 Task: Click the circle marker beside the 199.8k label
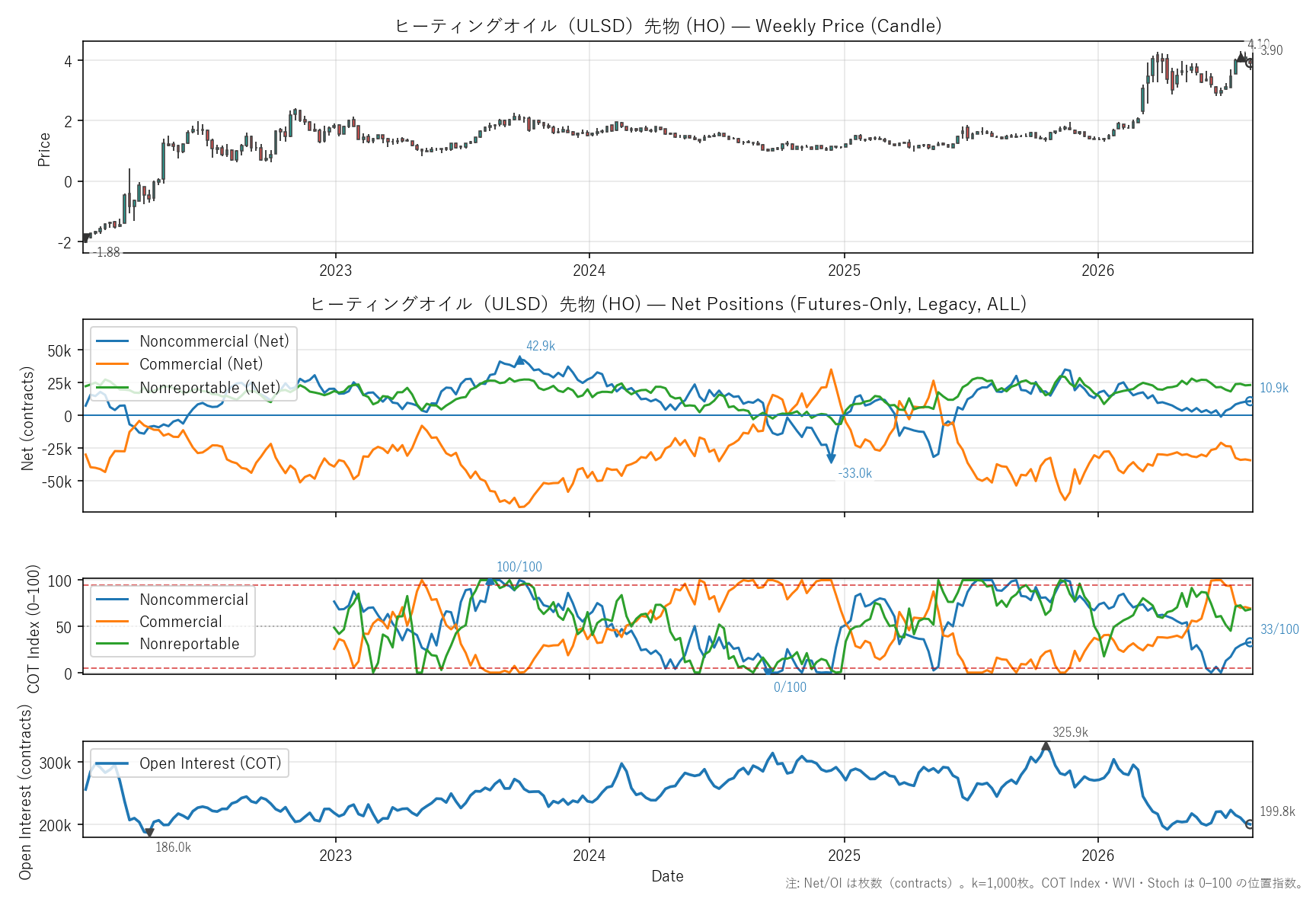(1249, 824)
